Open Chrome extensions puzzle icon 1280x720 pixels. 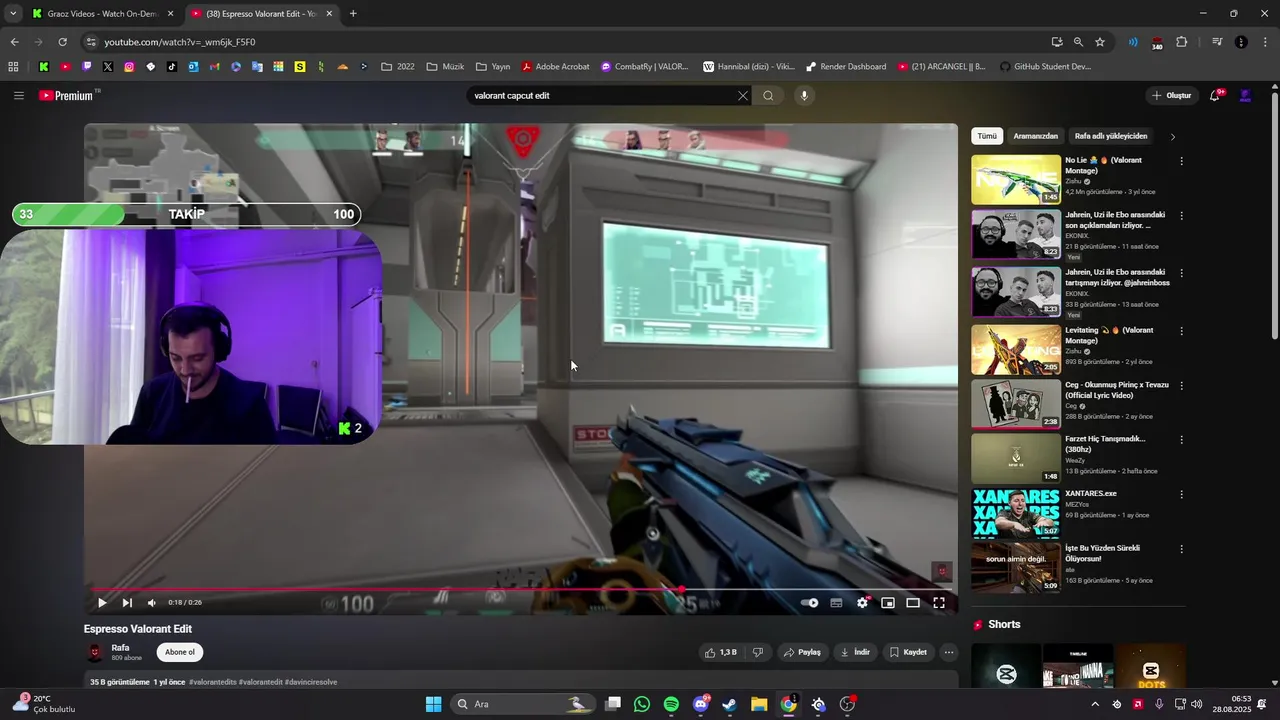(x=1181, y=42)
